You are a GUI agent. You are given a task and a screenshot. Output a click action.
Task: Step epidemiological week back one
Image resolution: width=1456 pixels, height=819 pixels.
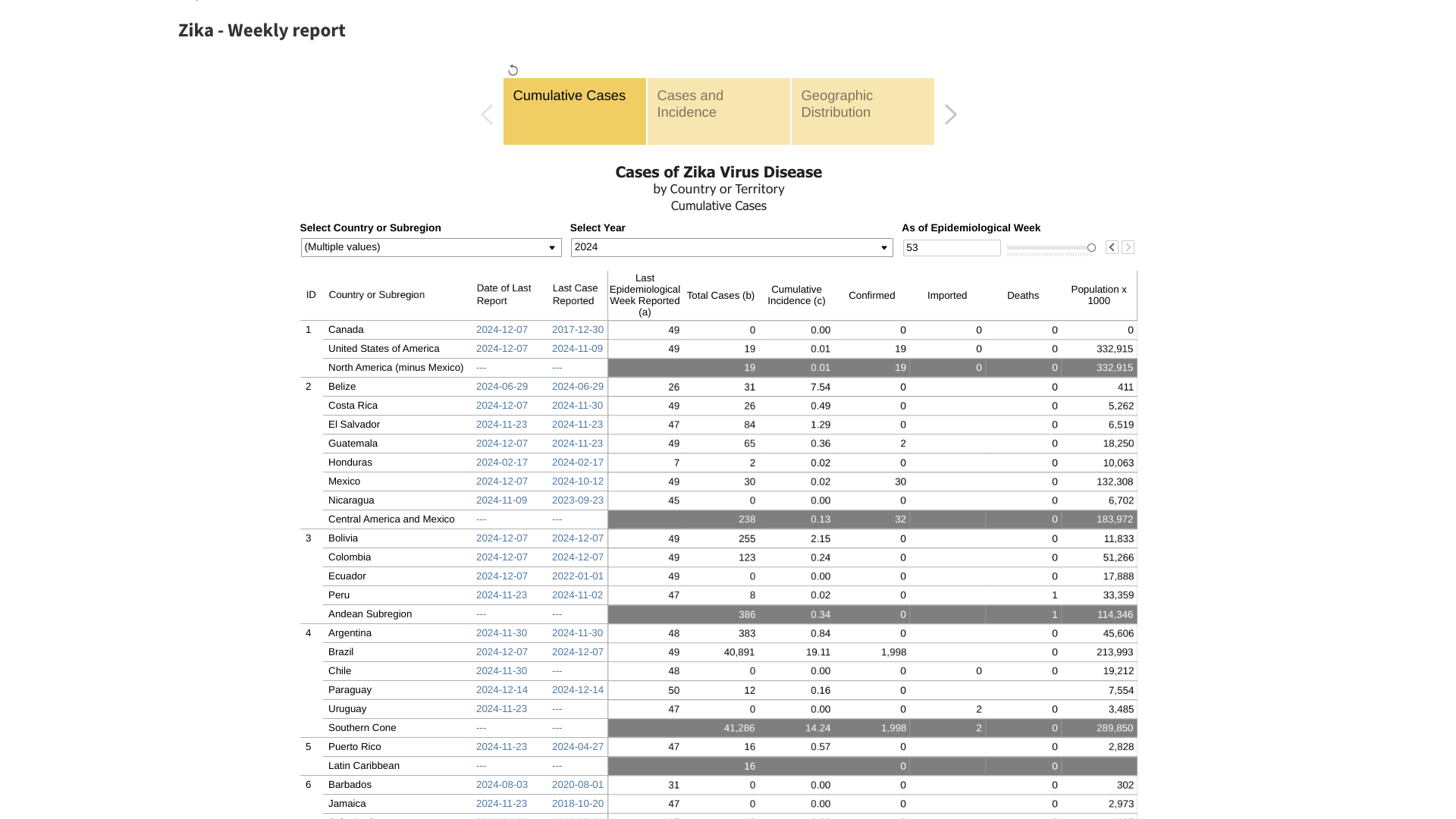[1112, 247]
